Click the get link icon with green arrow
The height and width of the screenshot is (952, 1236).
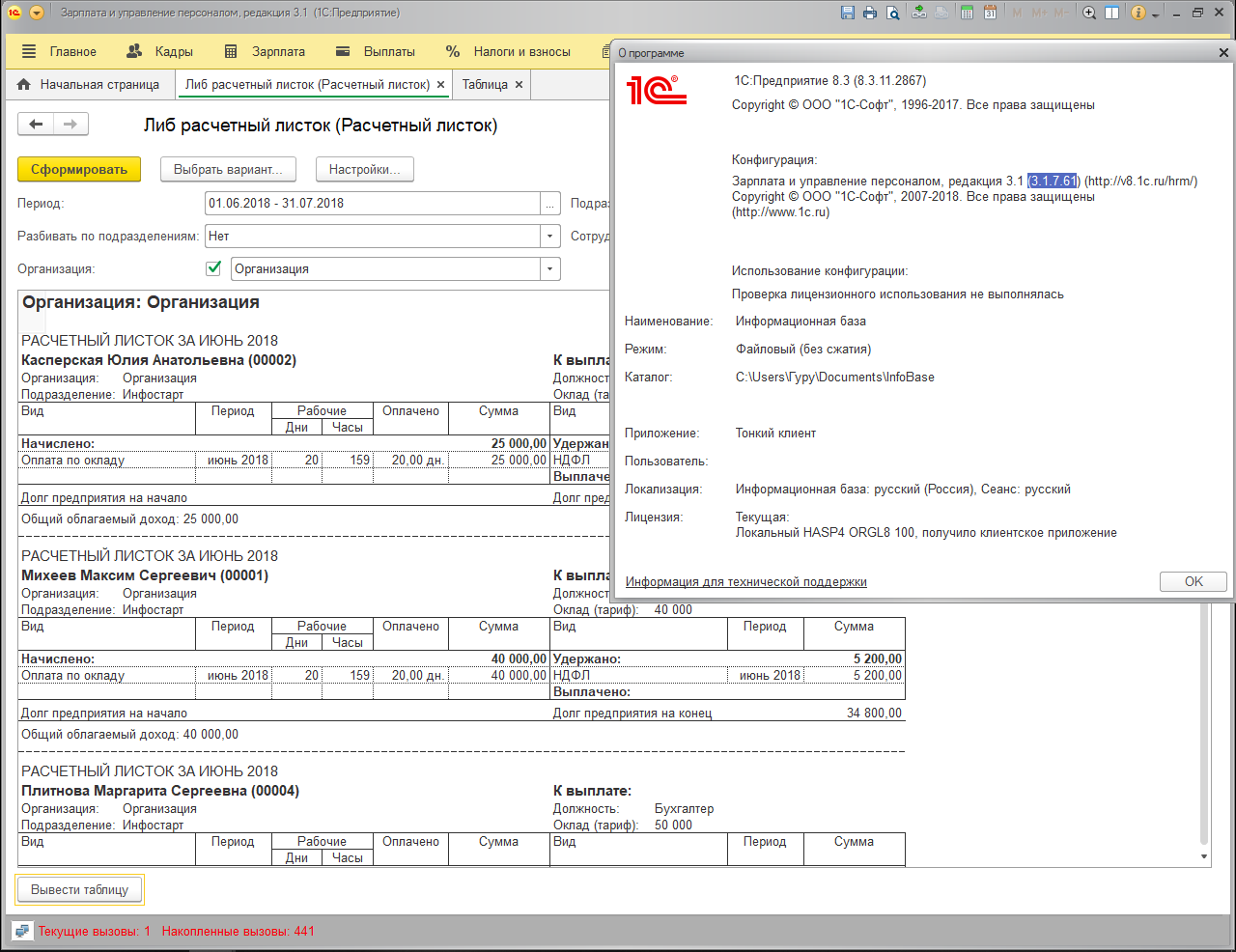[919, 13]
